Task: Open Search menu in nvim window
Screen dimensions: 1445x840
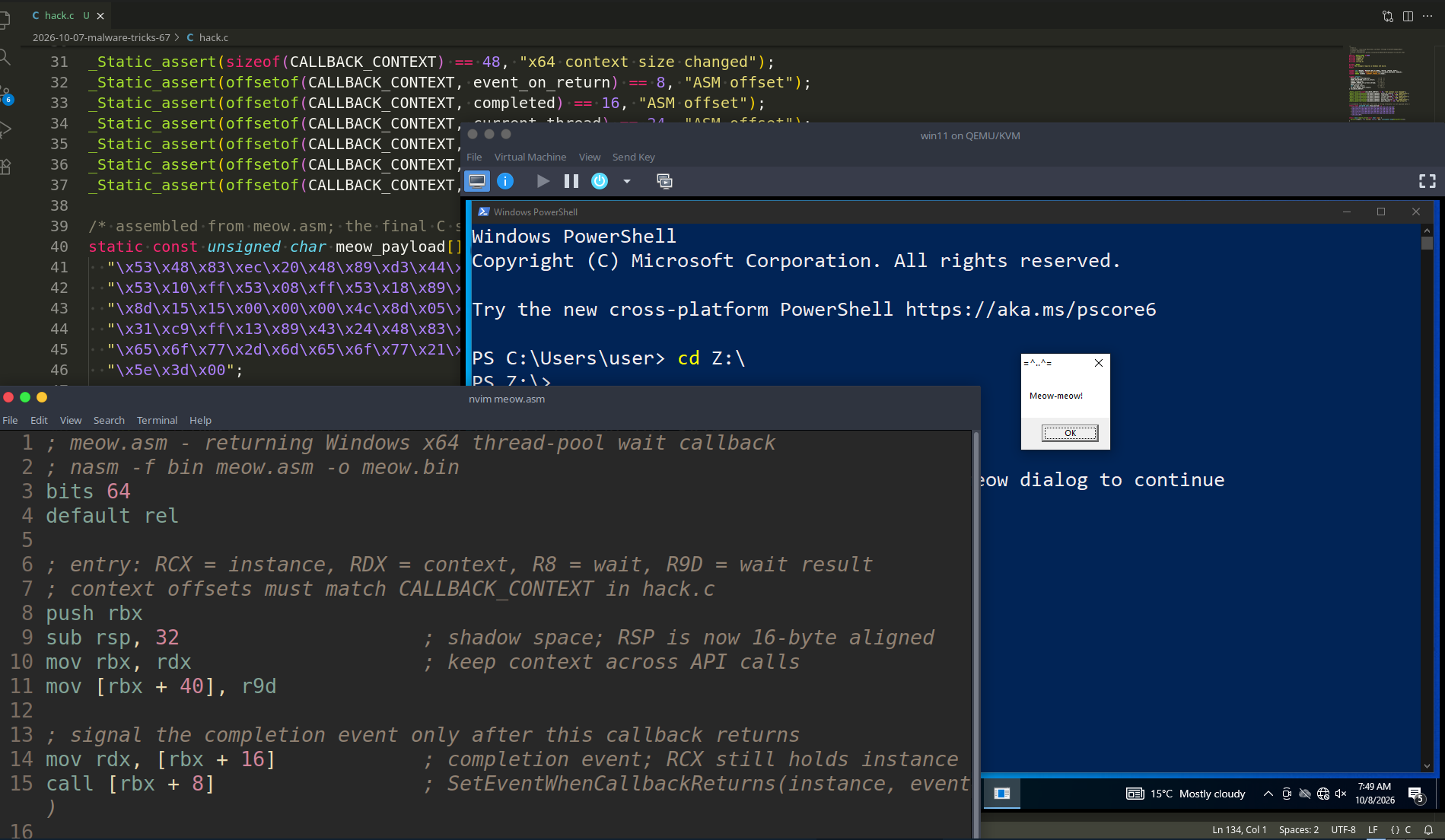Action: click(109, 420)
